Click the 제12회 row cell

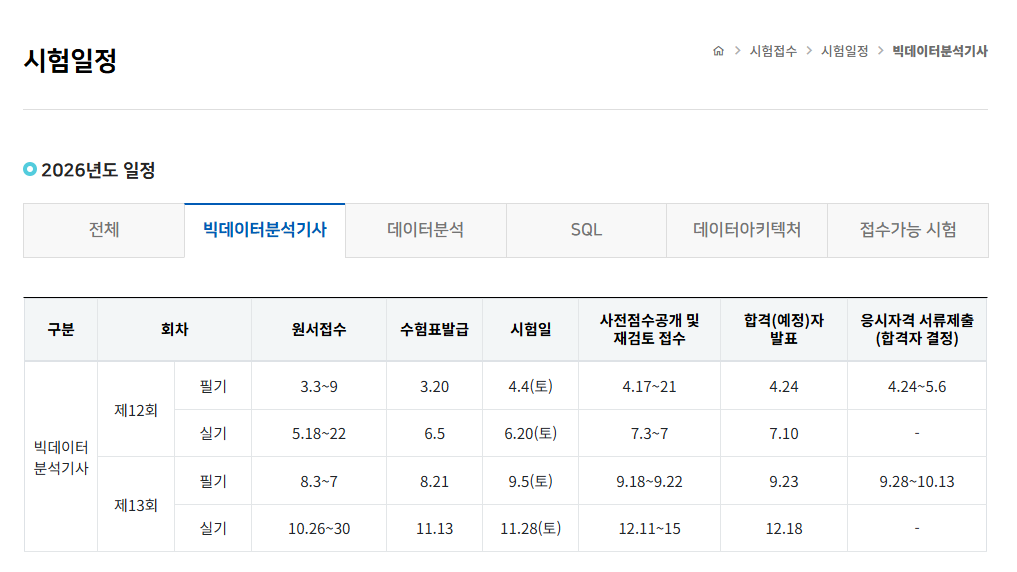[x=136, y=410]
